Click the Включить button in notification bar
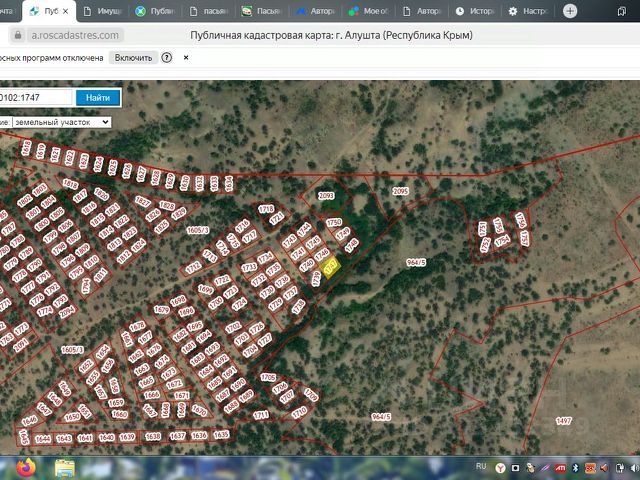 coord(133,58)
